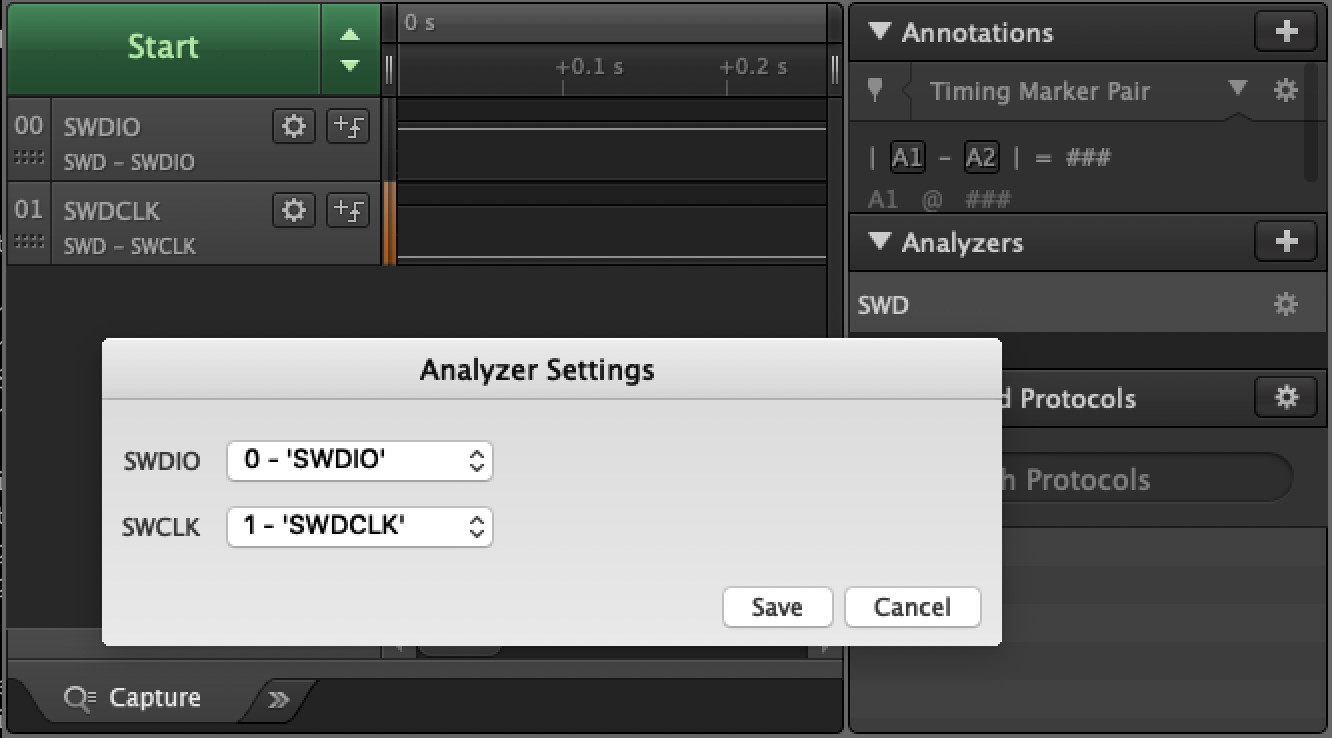
Task: Open Timing Marker Pair gear options
Action: coord(1286,91)
